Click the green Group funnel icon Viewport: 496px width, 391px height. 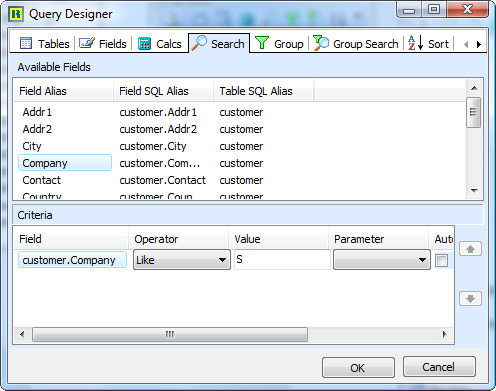pos(262,43)
